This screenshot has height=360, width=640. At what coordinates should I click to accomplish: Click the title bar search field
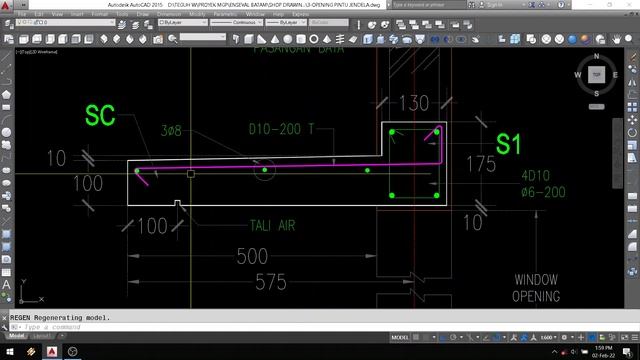click(429, 5)
